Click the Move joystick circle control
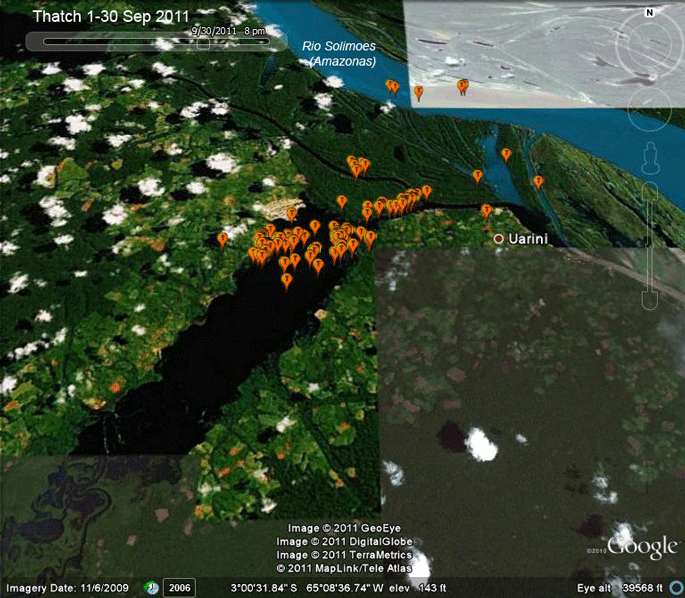The image size is (685, 598). click(x=649, y=109)
